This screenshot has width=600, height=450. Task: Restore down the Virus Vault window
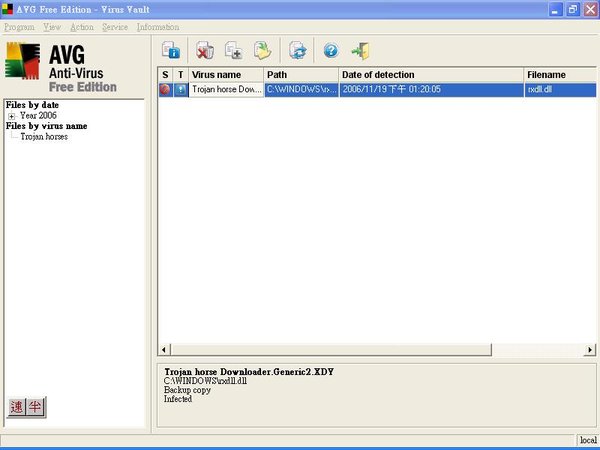tap(573, 10)
